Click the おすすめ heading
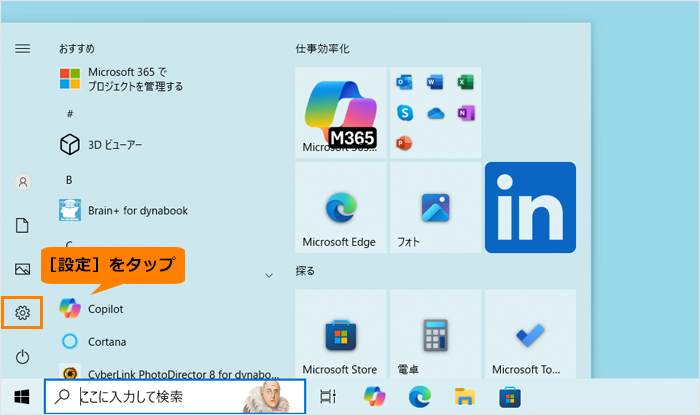The image size is (700, 415). point(77,49)
